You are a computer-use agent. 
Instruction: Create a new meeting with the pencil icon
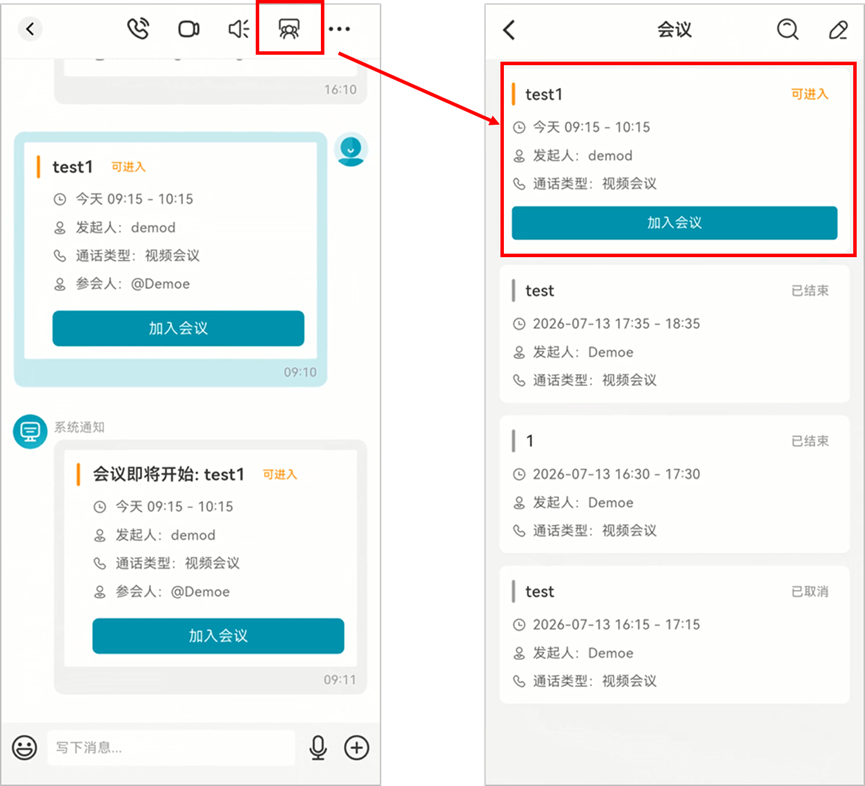(x=839, y=30)
